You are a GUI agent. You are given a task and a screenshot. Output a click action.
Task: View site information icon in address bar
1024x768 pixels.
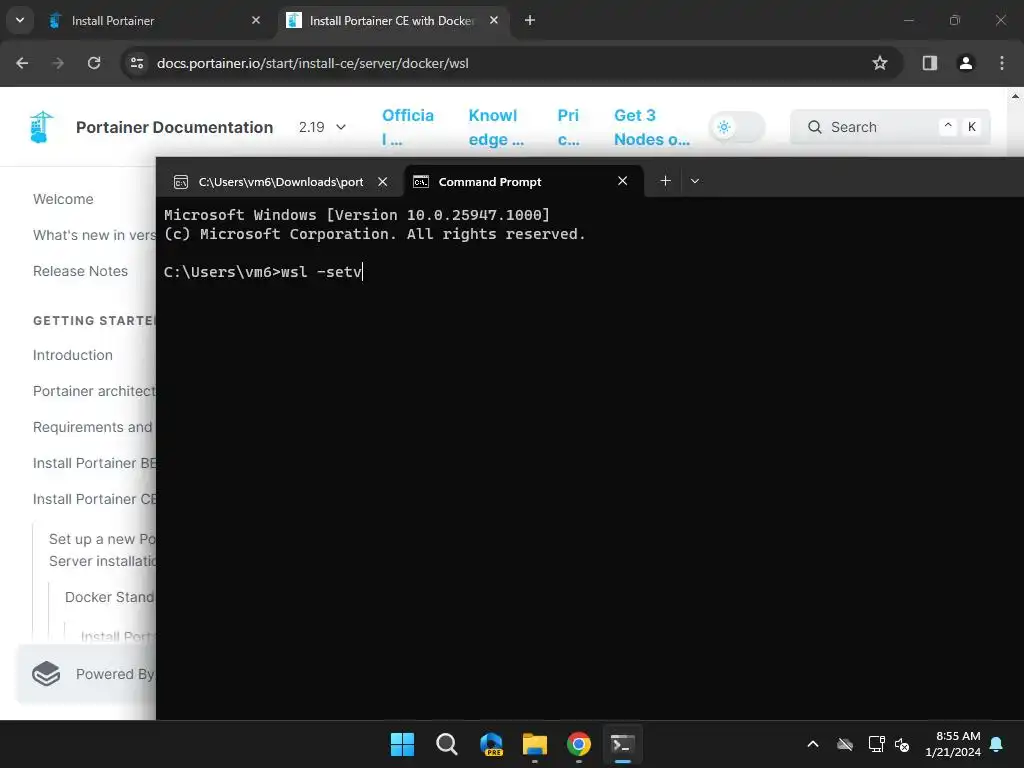pyautogui.click(x=137, y=63)
